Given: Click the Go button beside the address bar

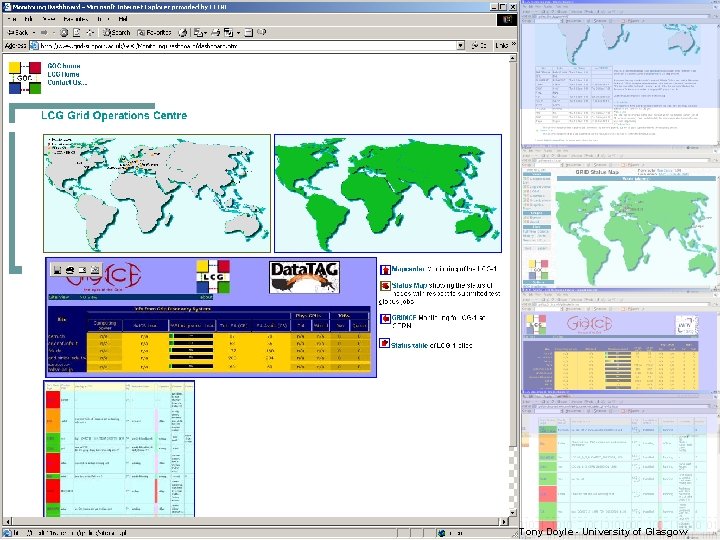Looking at the screenshot, I should pyautogui.click(x=478, y=45).
